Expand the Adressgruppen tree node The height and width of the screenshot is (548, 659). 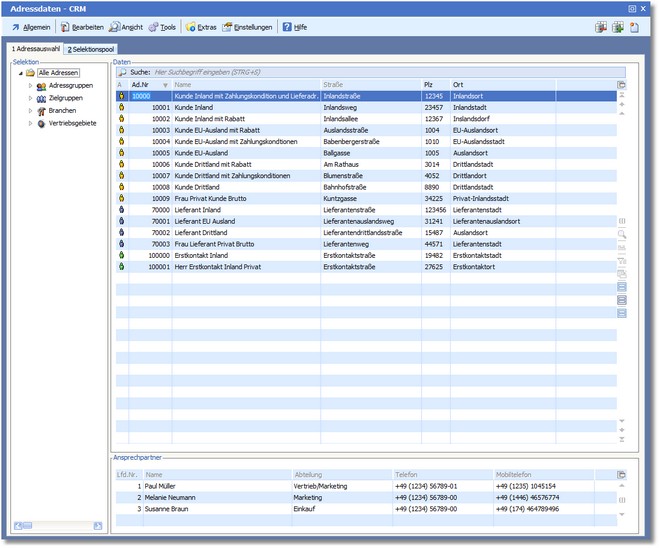click(x=30, y=86)
